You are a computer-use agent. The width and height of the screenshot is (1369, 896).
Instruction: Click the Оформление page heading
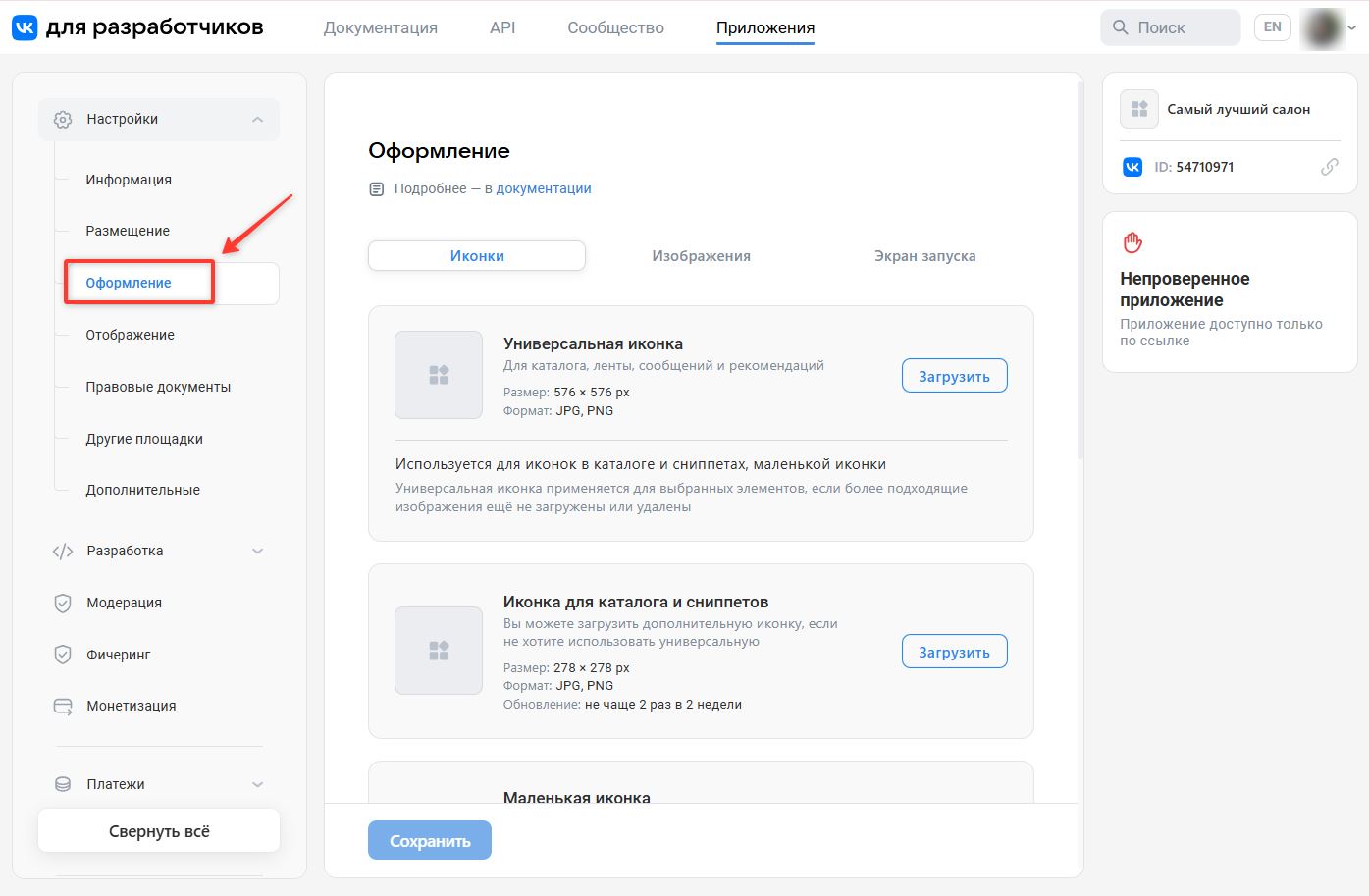439,151
